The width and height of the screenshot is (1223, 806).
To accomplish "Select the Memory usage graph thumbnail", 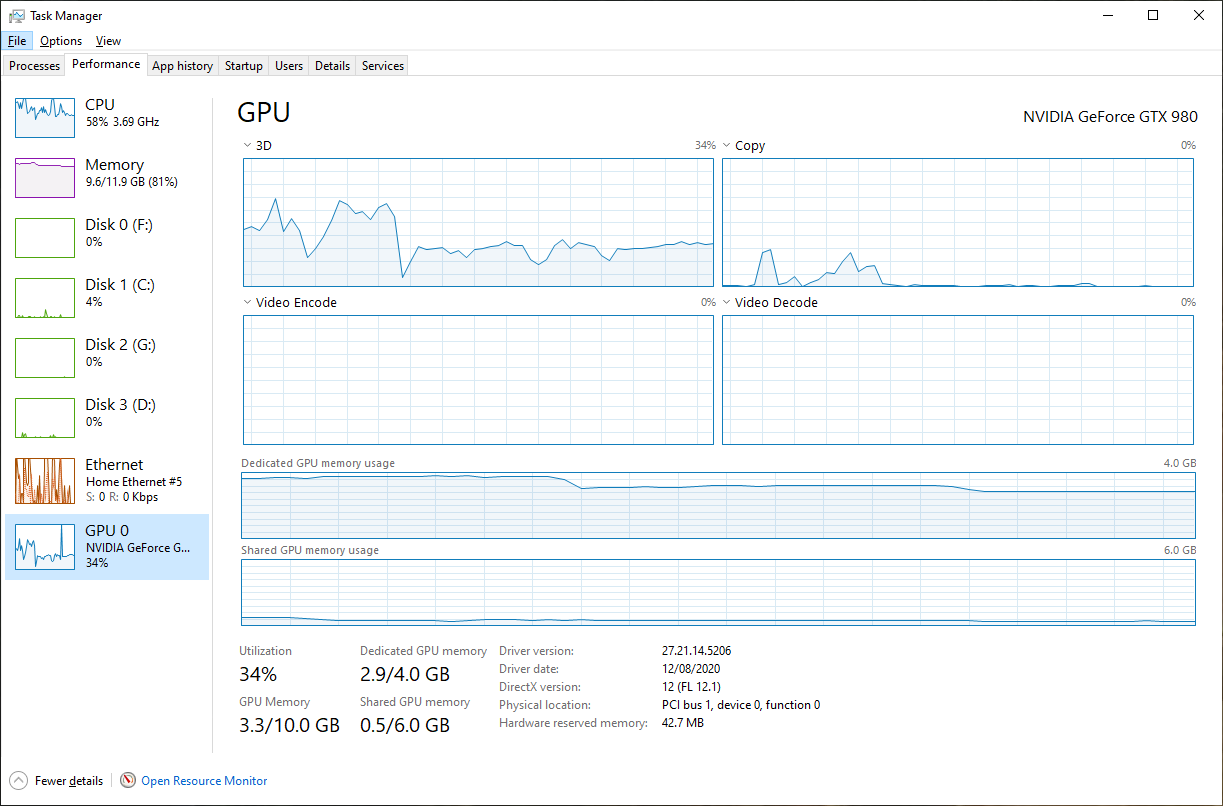I will [45, 178].
